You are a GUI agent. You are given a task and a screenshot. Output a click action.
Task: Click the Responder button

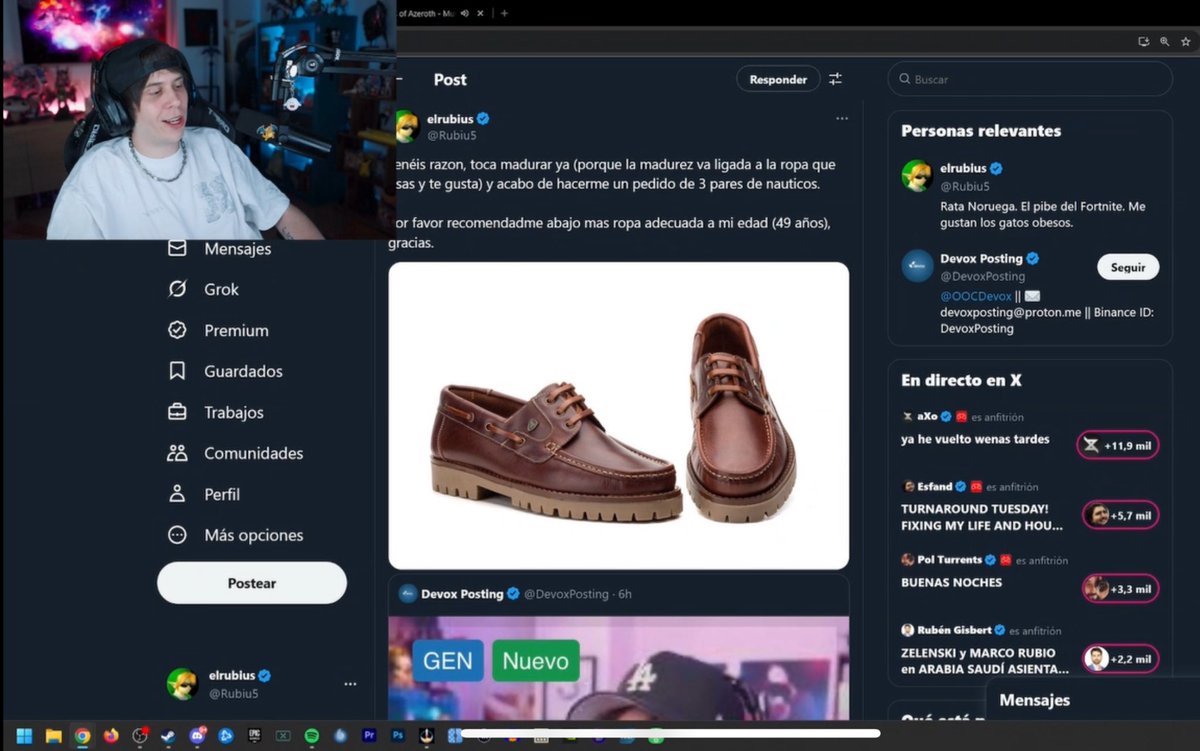click(x=778, y=79)
